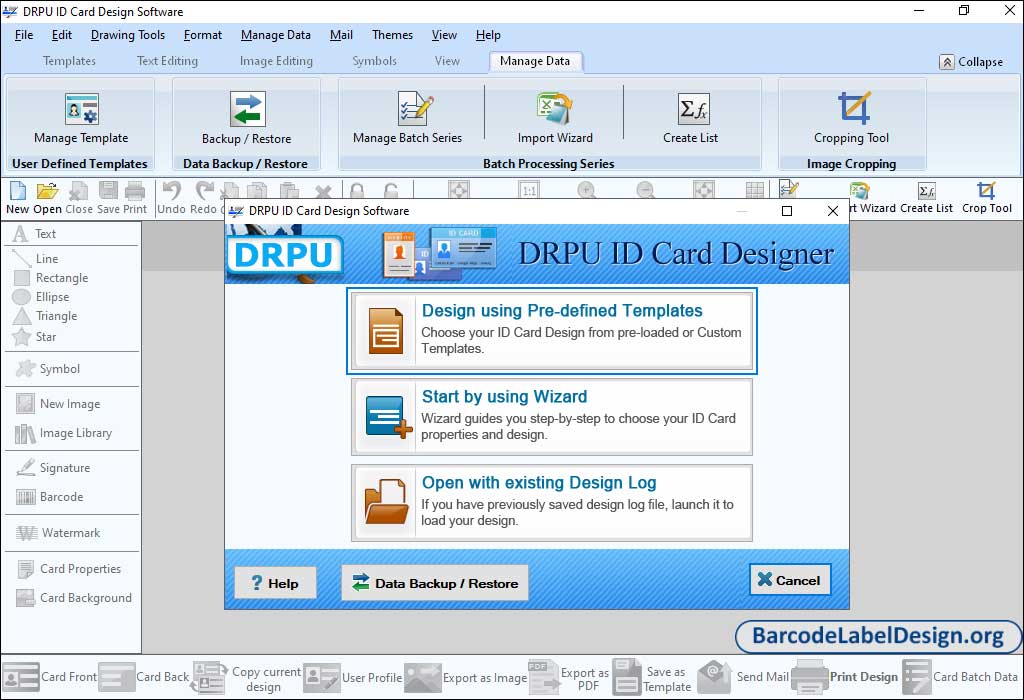Maximize the startup dialog window
This screenshot has height=700, width=1024.
pos(787,211)
